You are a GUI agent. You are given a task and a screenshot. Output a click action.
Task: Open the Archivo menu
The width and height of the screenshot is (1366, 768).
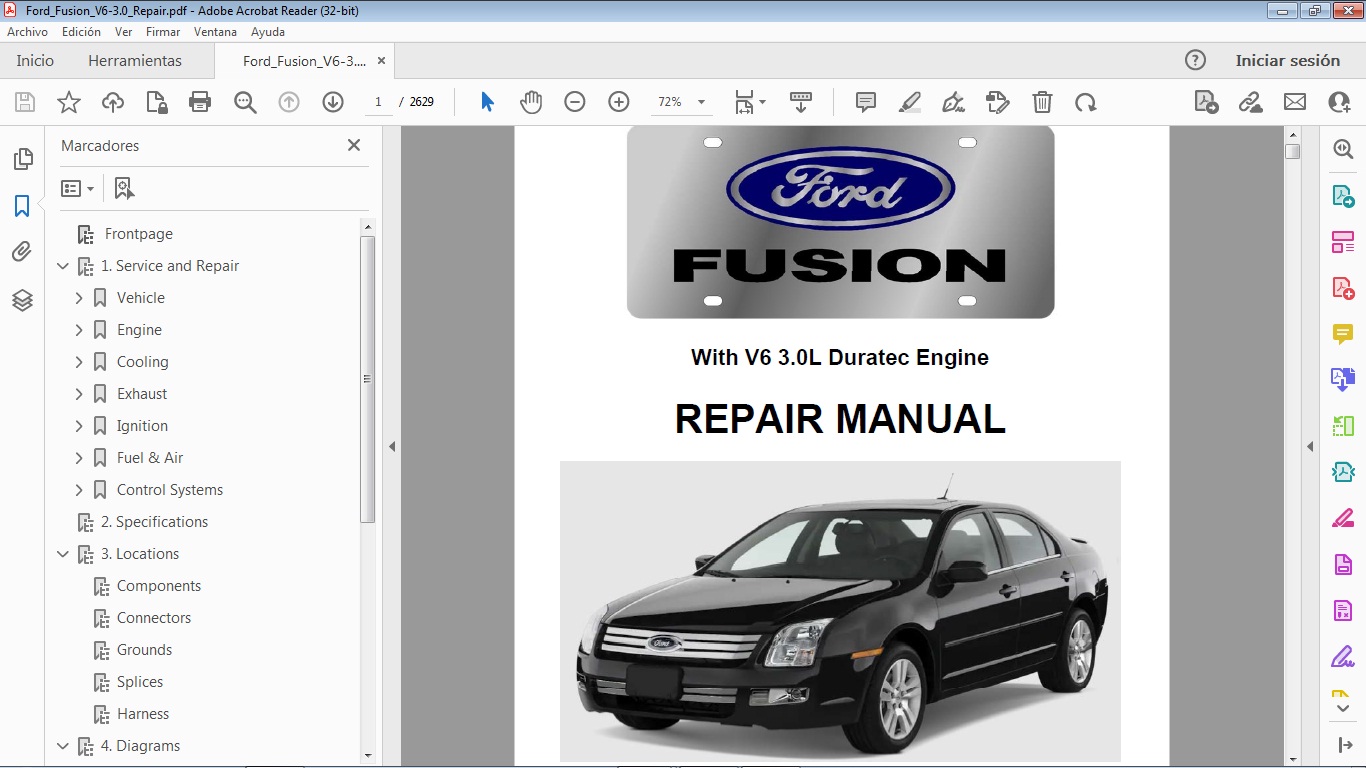(x=27, y=31)
